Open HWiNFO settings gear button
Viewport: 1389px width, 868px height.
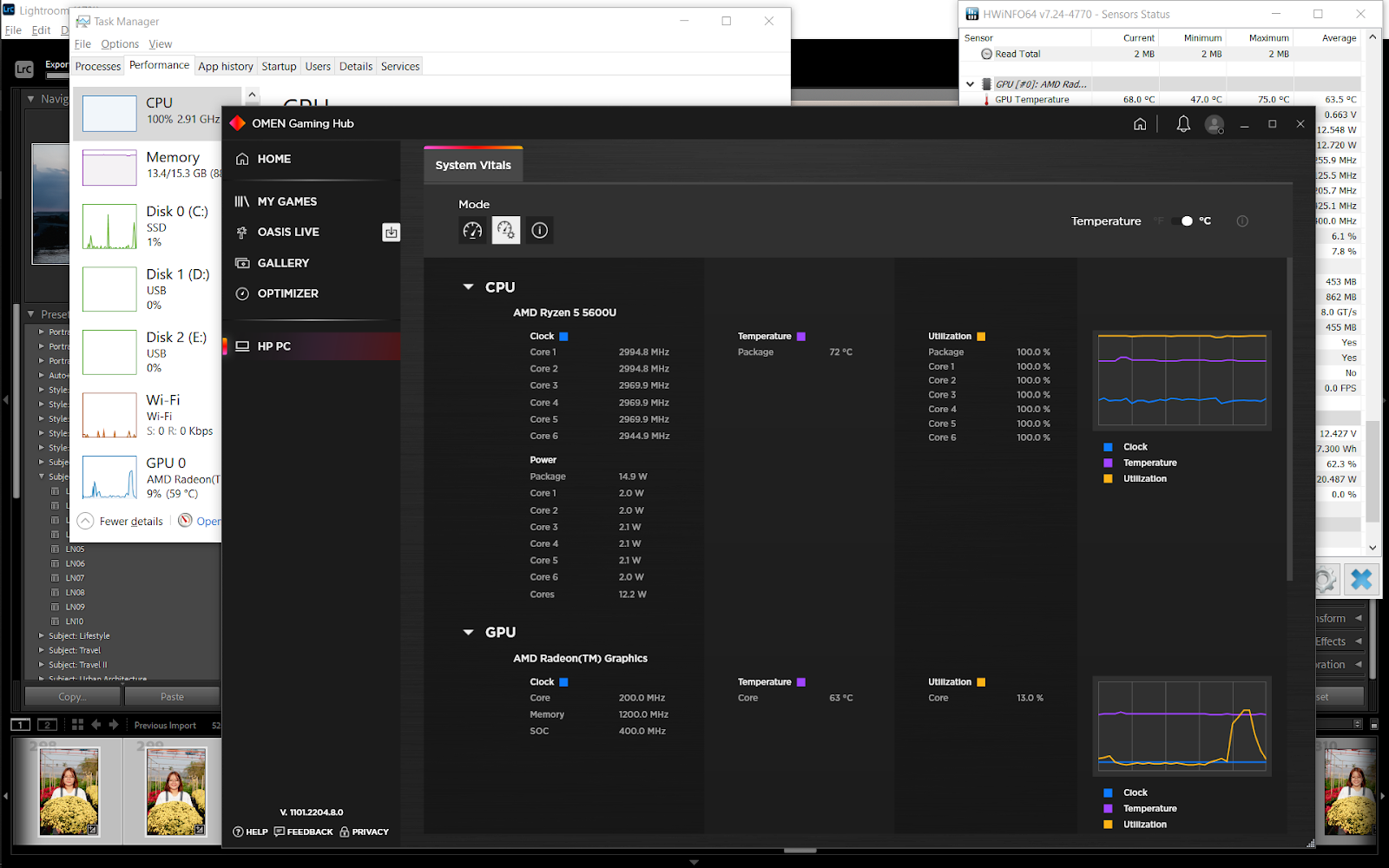click(1324, 580)
